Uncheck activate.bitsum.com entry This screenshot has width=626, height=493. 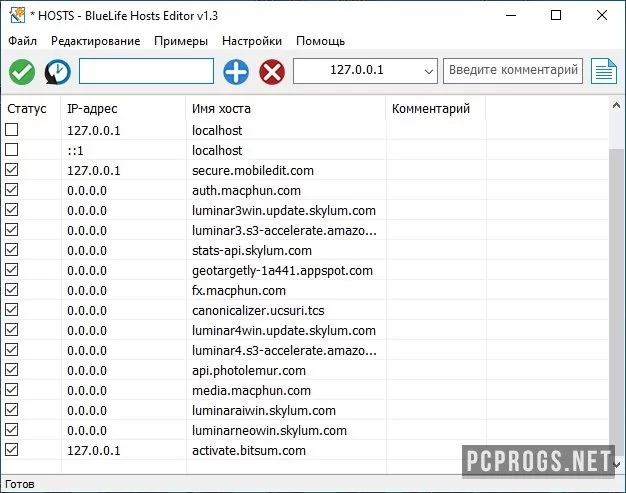click(12, 449)
